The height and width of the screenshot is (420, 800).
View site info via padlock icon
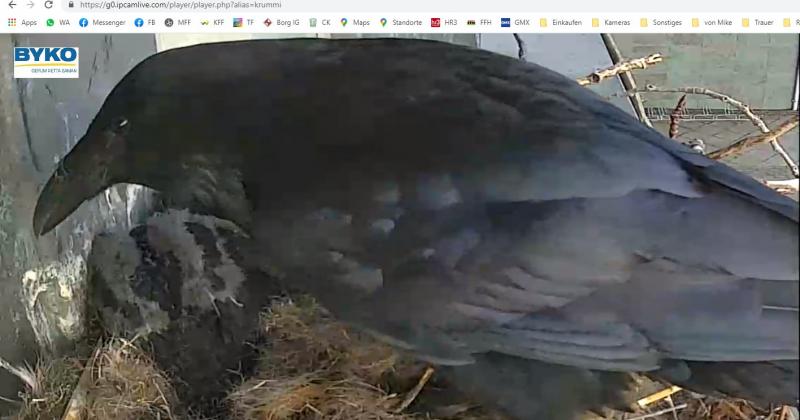72,5
